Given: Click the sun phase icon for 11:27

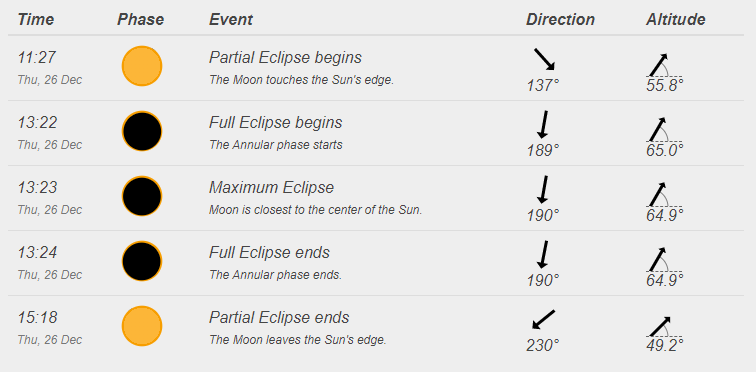Looking at the screenshot, I should [142, 66].
